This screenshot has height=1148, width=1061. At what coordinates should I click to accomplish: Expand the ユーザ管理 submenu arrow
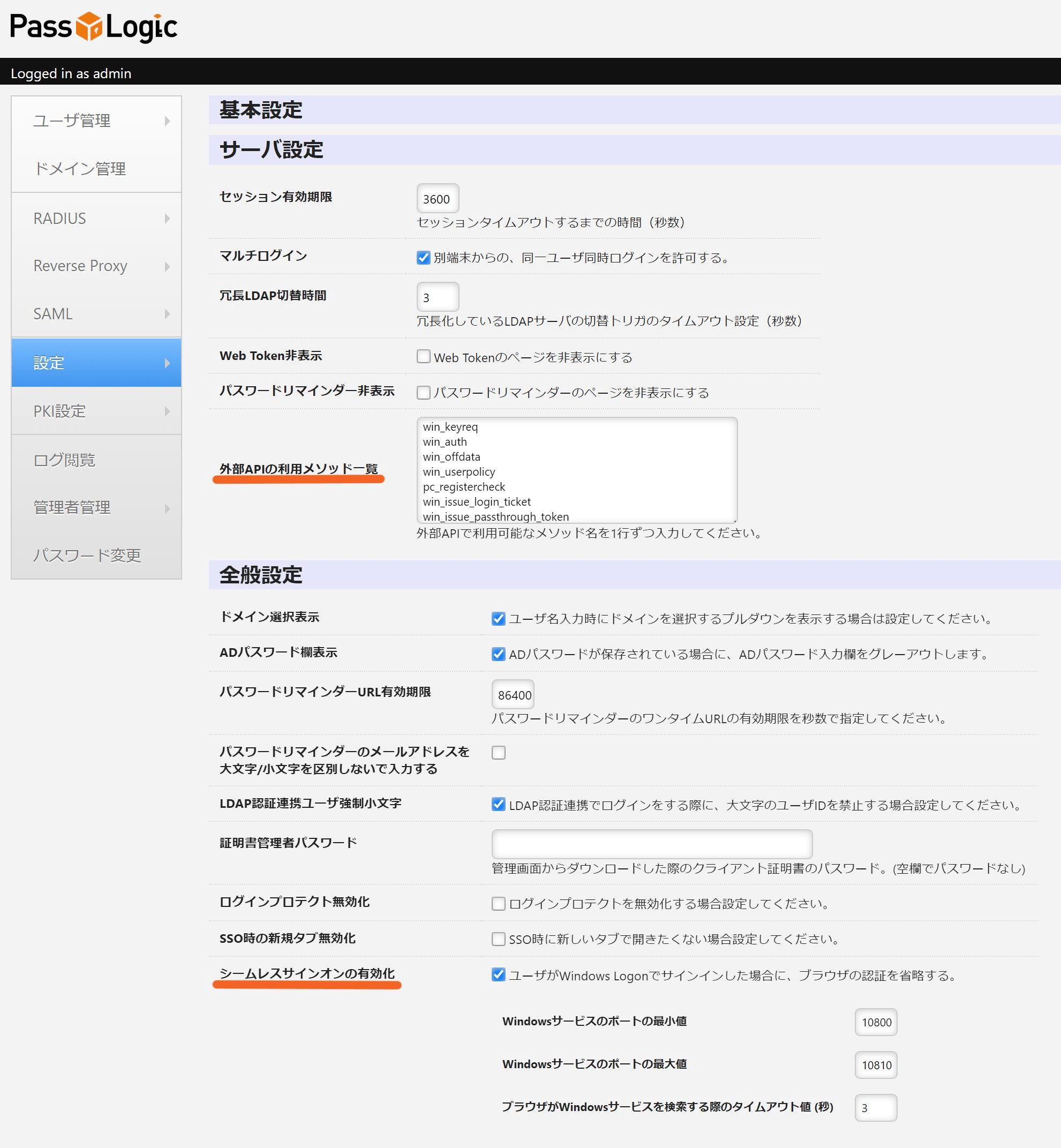coord(167,121)
